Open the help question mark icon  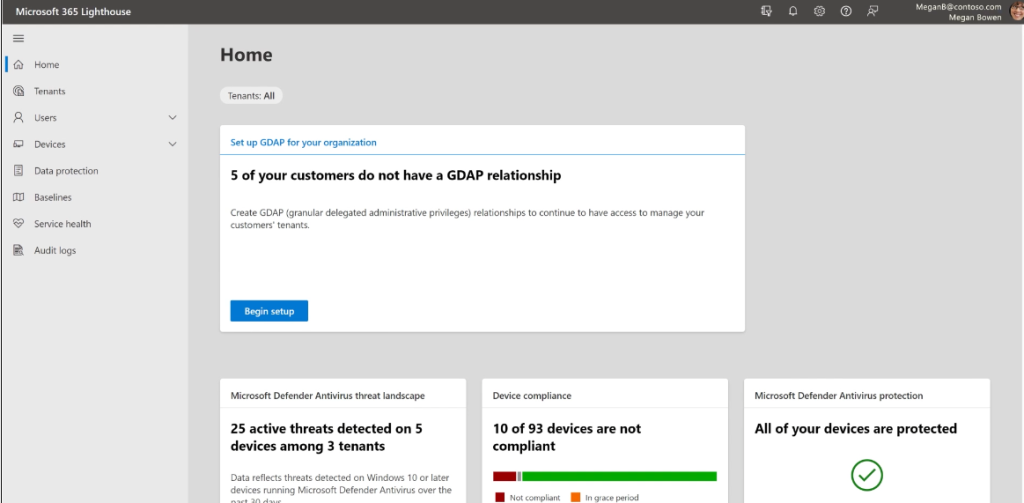(x=846, y=11)
